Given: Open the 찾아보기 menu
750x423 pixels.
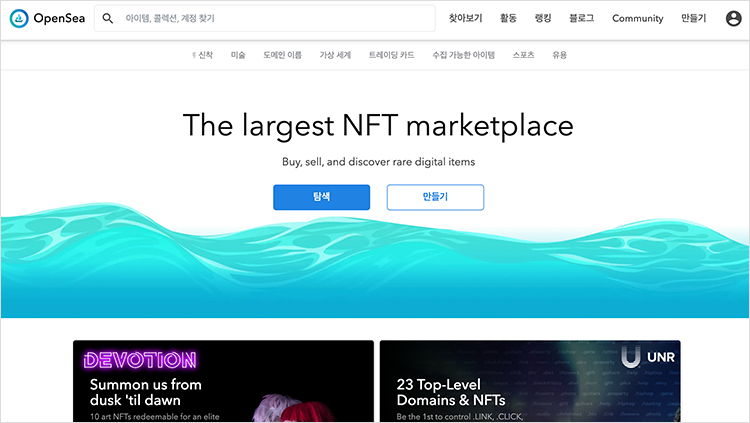Looking at the screenshot, I should [465, 19].
